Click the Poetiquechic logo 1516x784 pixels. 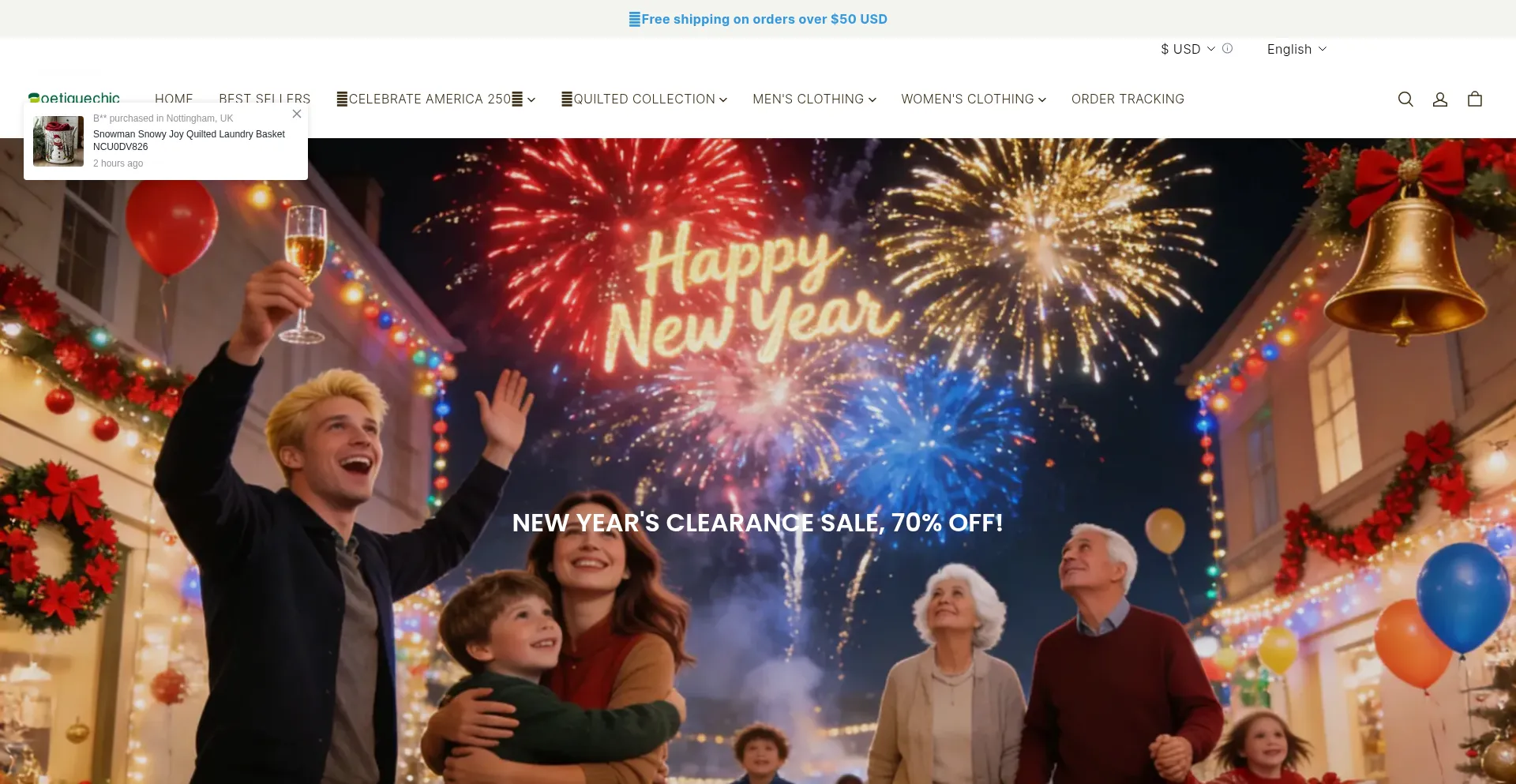click(x=74, y=98)
